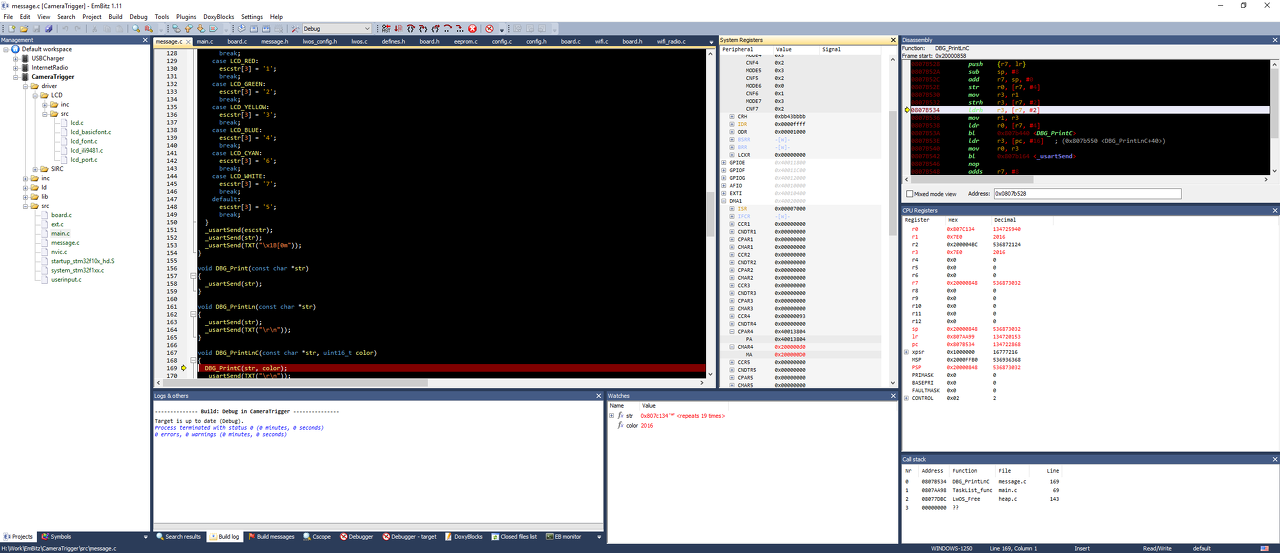Expand the InternetRadio project node
The height and width of the screenshot is (553, 1280).
(15, 67)
